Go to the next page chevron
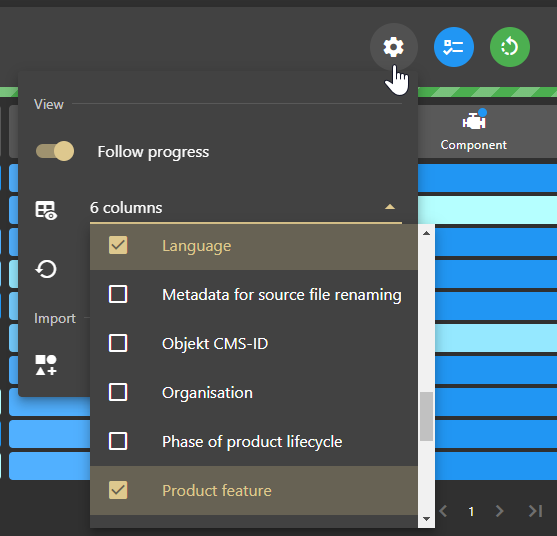The image size is (557, 536). [x=499, y=511]
